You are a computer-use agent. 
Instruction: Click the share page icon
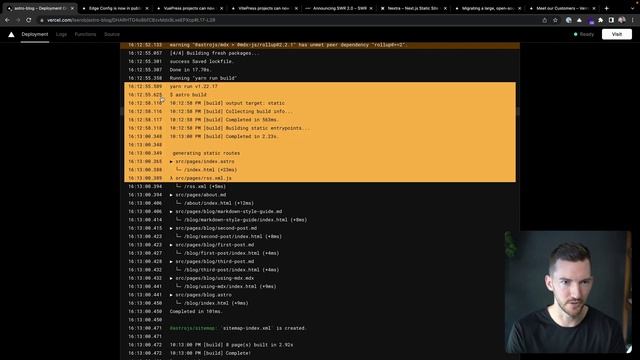pos(544,20)
